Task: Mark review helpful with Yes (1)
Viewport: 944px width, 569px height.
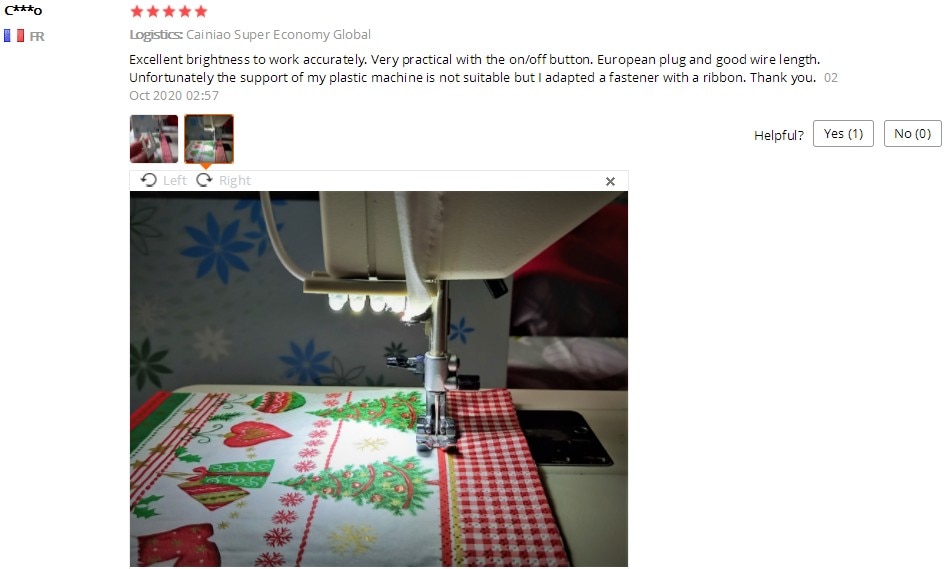Action: click(843, 134)
